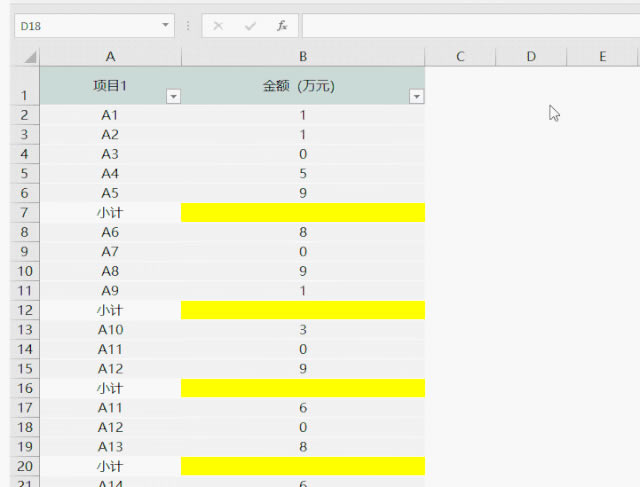Image resolution: width=640 pixels, height=487 pixels.
Task: Click the A7 cell in row 9
Action: [x=110, y=251]
